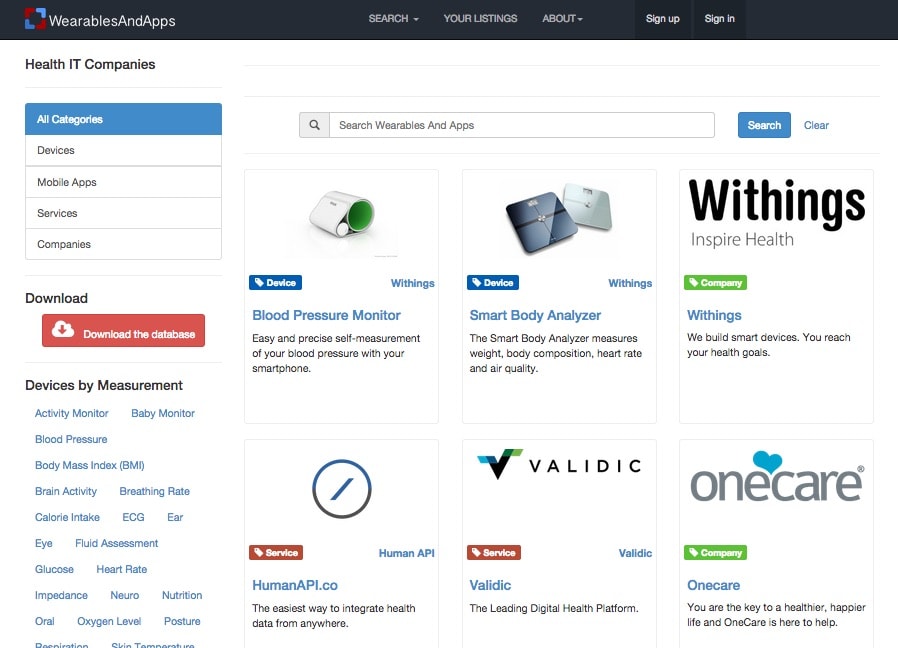
Task: Filter devices by Brain Activity
Action: (66, 492)
